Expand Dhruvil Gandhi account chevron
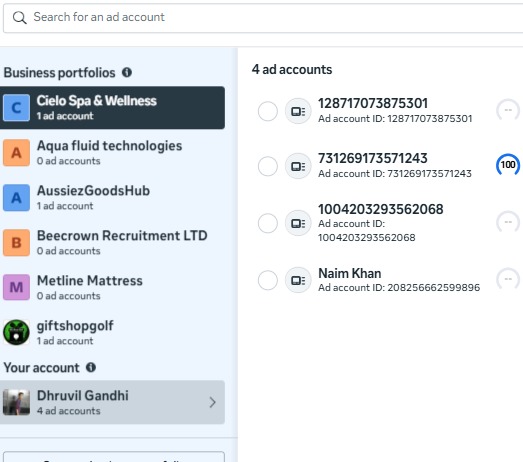Image resolution: width=523 pixels, height=462 pixels. click(x=212, y=402)
